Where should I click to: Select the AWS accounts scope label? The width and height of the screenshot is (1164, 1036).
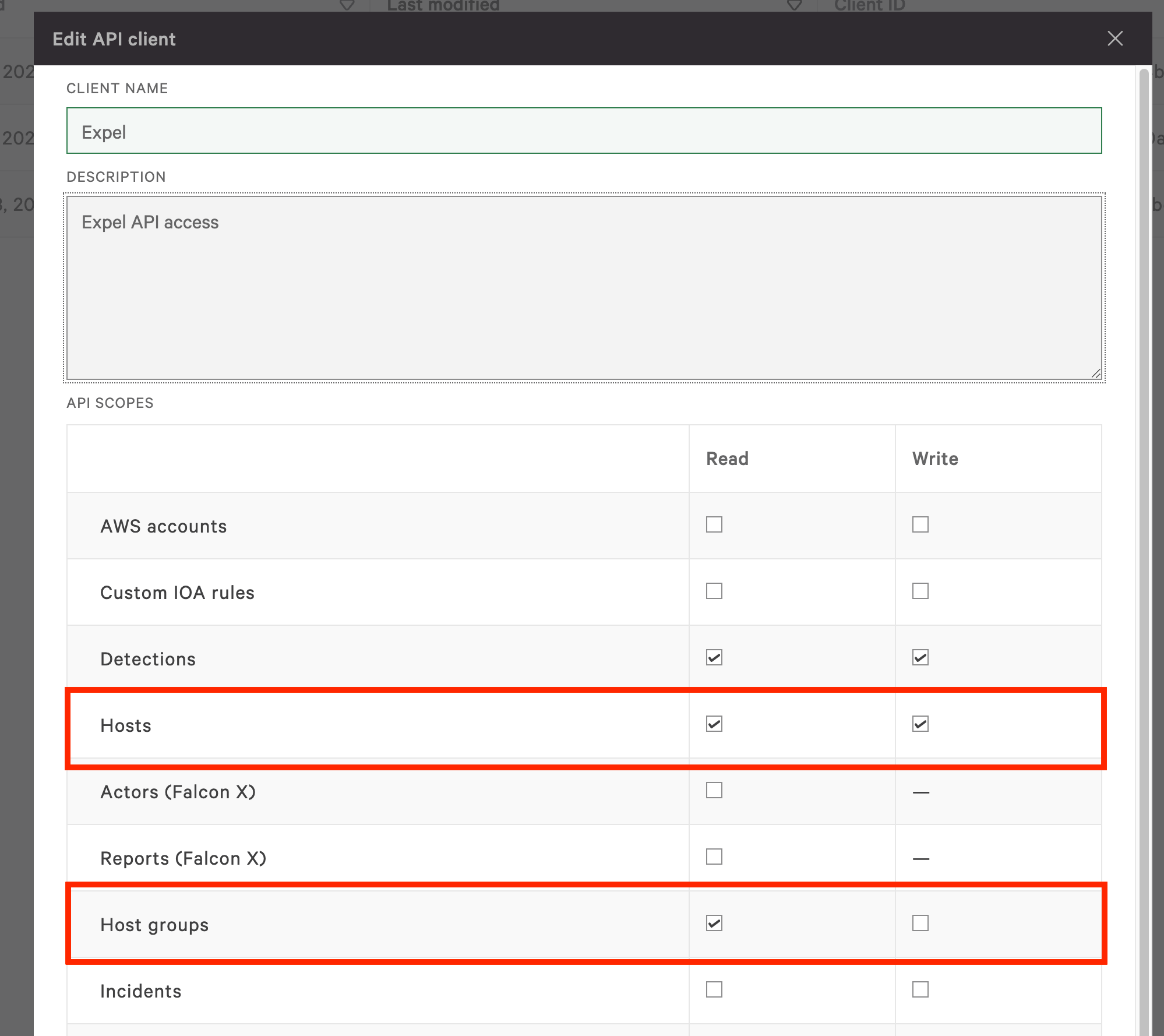coord(164,526)
